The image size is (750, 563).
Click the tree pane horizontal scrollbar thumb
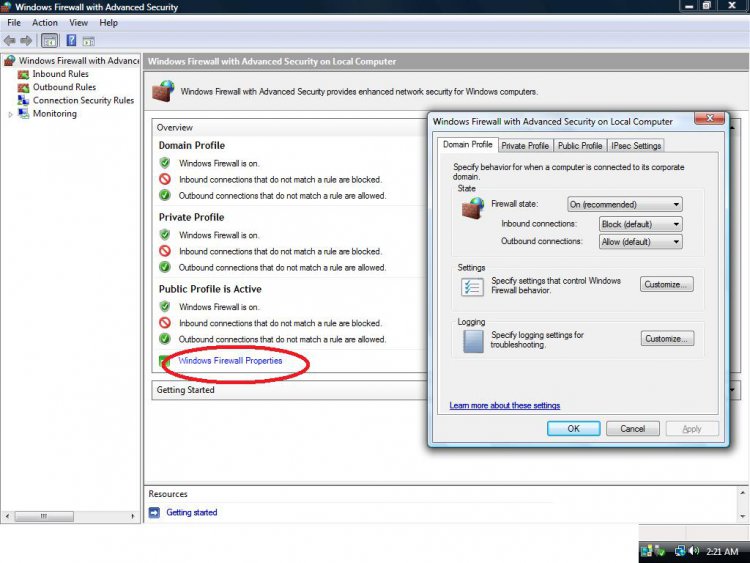coord(44,516)
